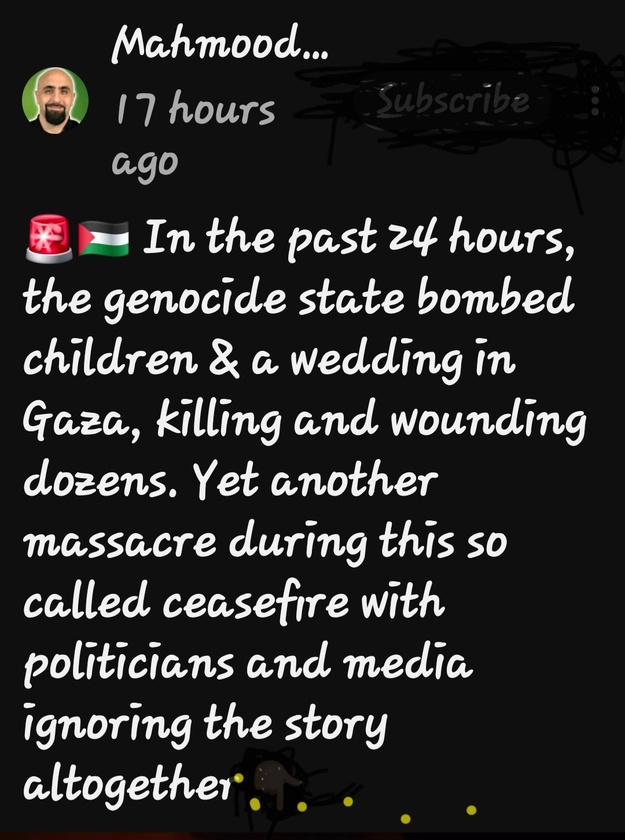
Task: Click the word 'altogether' at post end
Action: [129, 785]
